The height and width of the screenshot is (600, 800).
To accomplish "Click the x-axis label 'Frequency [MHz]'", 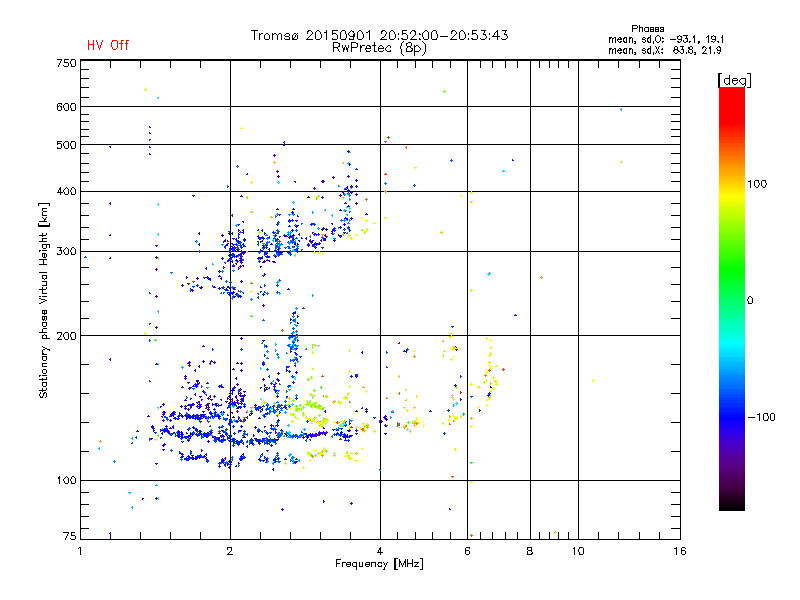I will [379, 564].
